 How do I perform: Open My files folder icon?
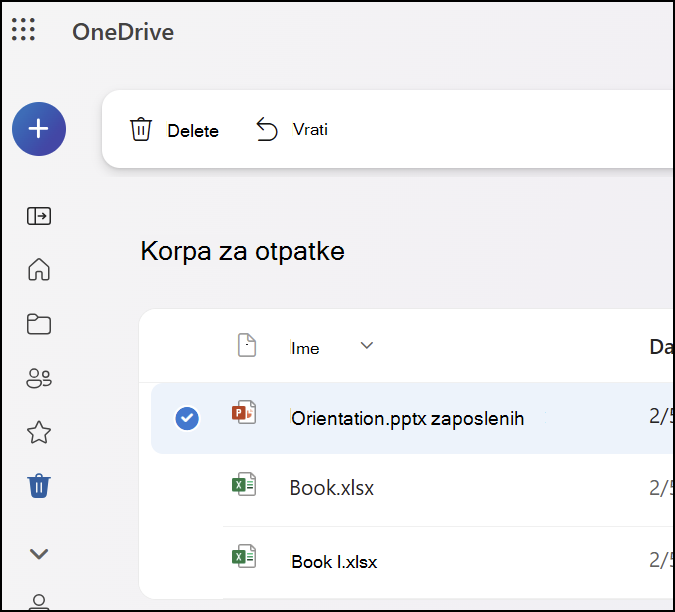point(39,324)
